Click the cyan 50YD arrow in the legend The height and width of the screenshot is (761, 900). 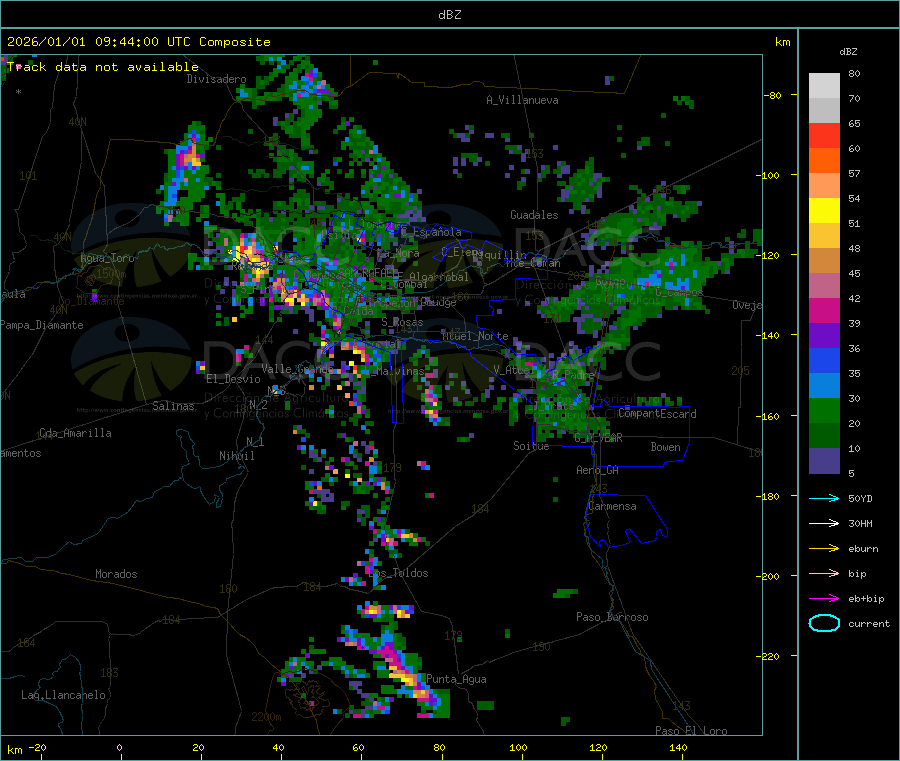click(x=824, y=498)
